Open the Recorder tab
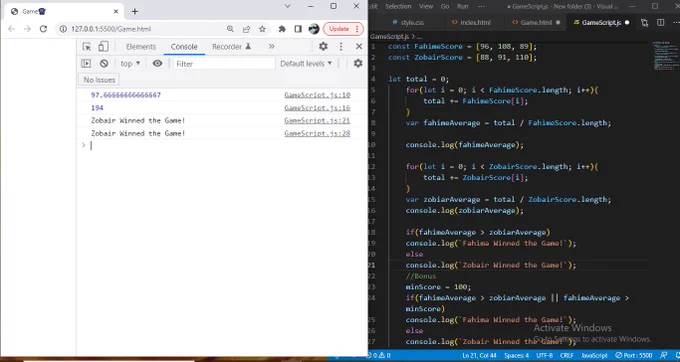Viewport: 680px width, 362px height. [x=231, y=46]
